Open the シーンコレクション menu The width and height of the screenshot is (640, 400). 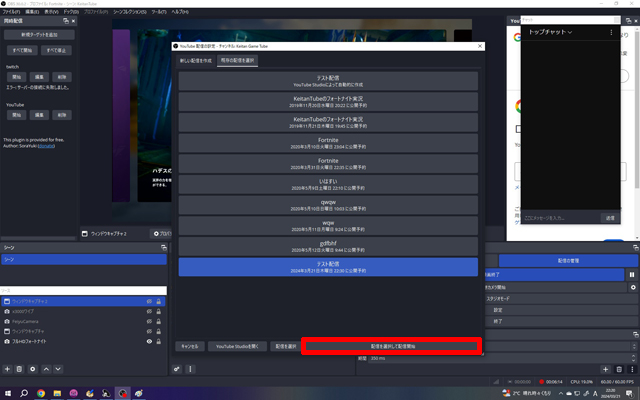130,12
